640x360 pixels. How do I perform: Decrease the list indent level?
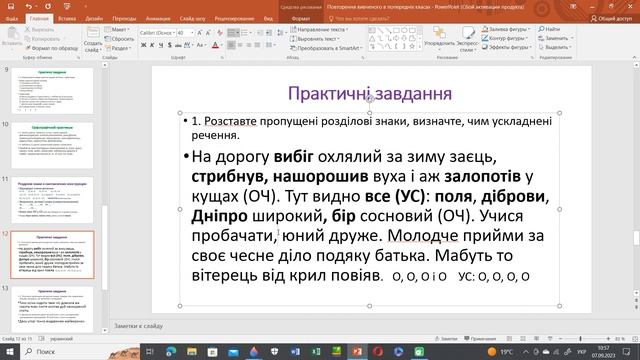pyautogui.click(x=260, y=33)
